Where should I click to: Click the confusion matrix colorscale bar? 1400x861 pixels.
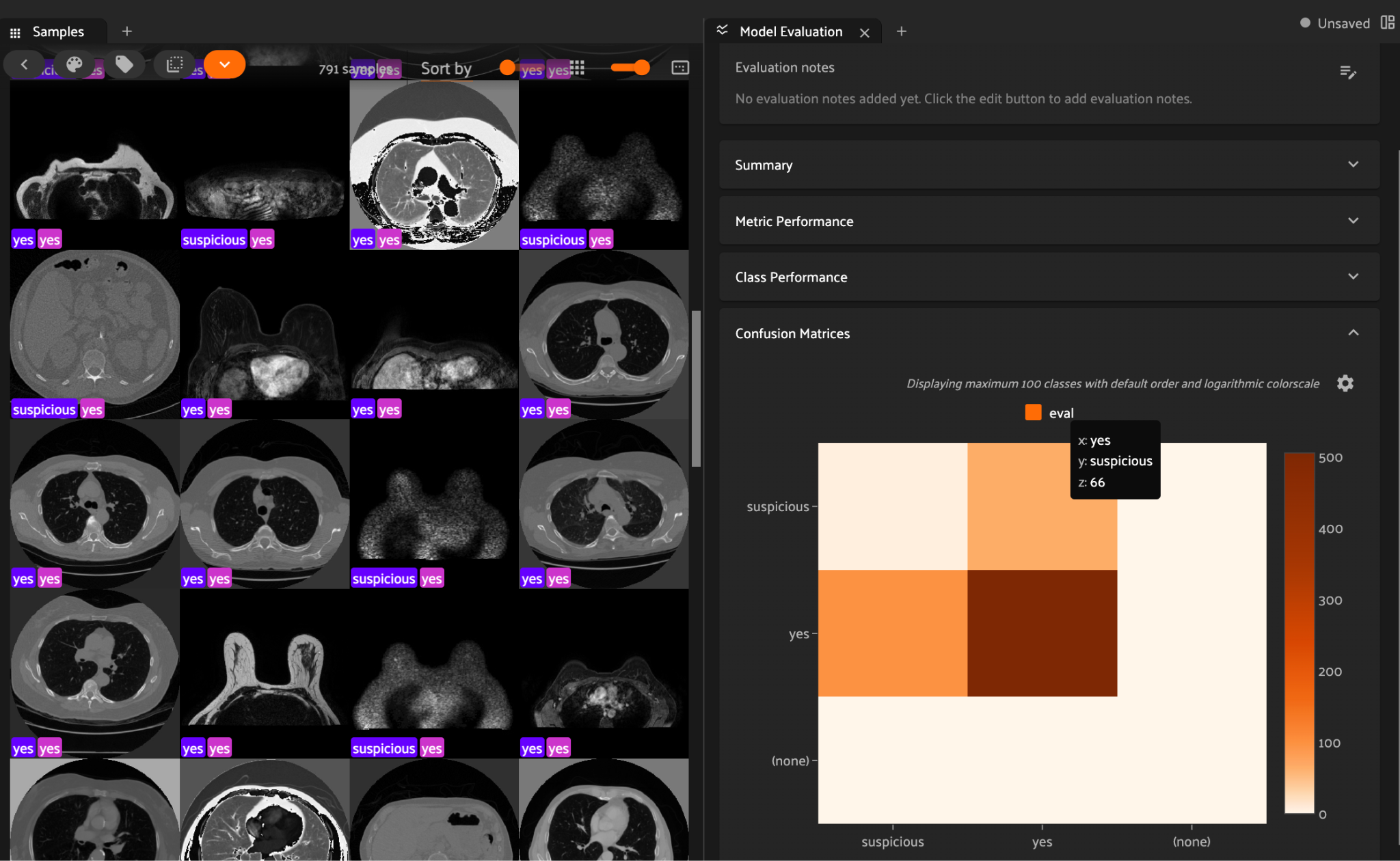point(1299,633)
